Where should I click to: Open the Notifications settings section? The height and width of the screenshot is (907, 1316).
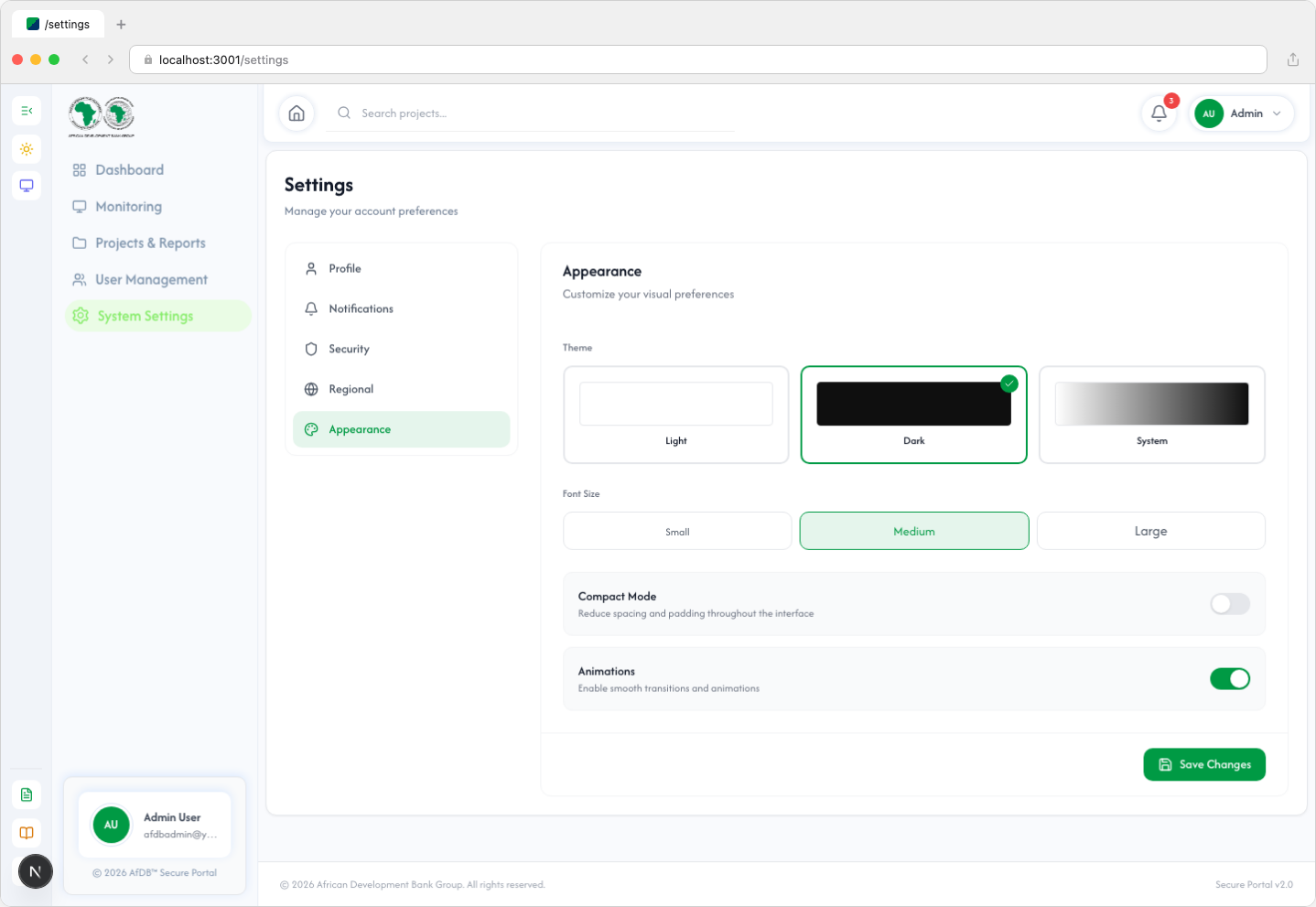coord(401,309)
